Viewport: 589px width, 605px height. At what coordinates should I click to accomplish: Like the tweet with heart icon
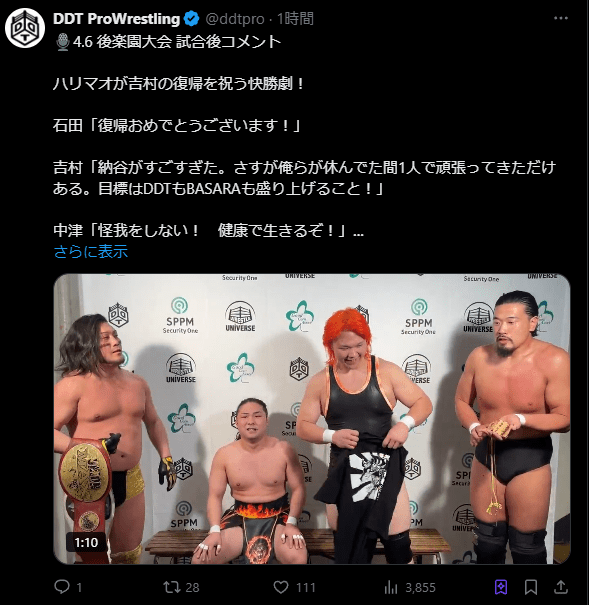pos(281,587)
